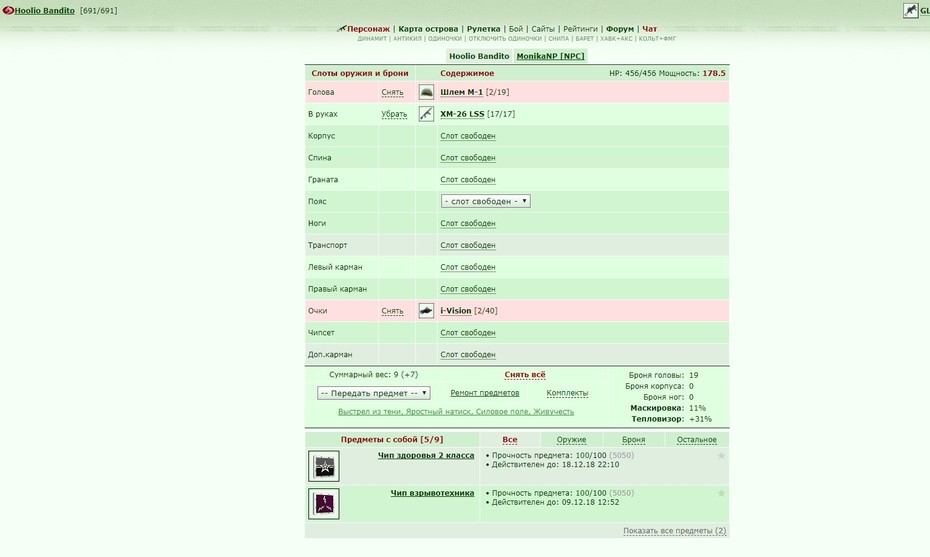The image size is (930, 557).
Task: Go to Карта острова
Action: 428,29
